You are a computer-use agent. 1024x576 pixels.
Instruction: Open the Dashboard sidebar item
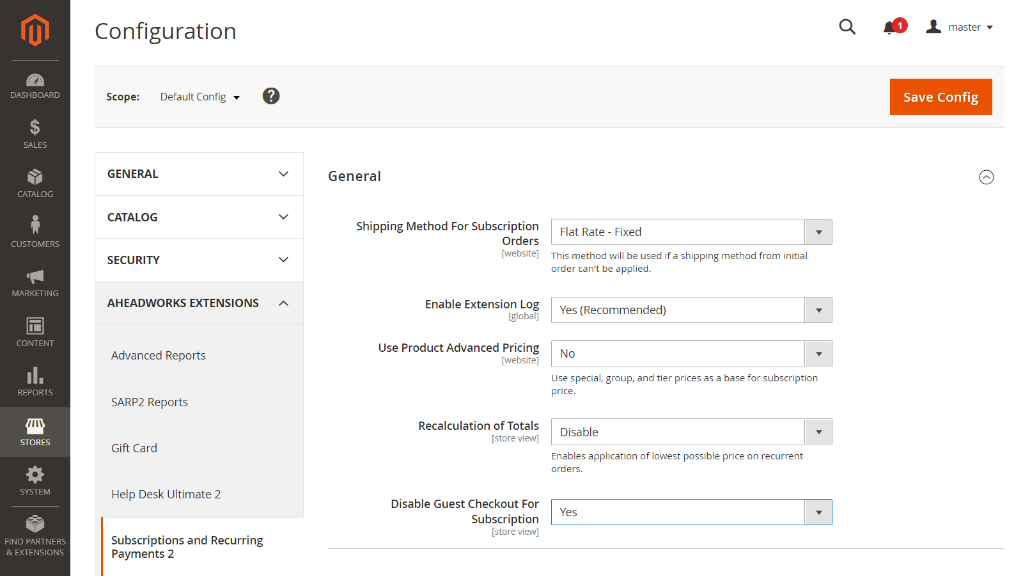coord(35,86)
